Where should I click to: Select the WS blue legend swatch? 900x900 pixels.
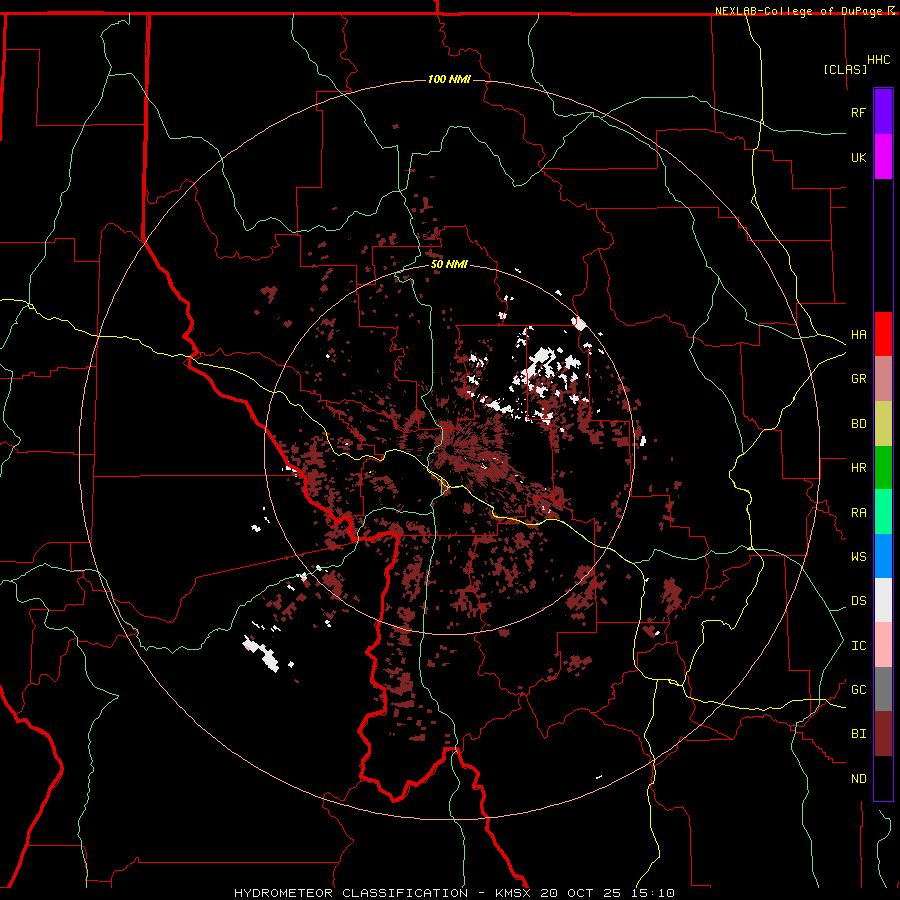tap(883, 556)
